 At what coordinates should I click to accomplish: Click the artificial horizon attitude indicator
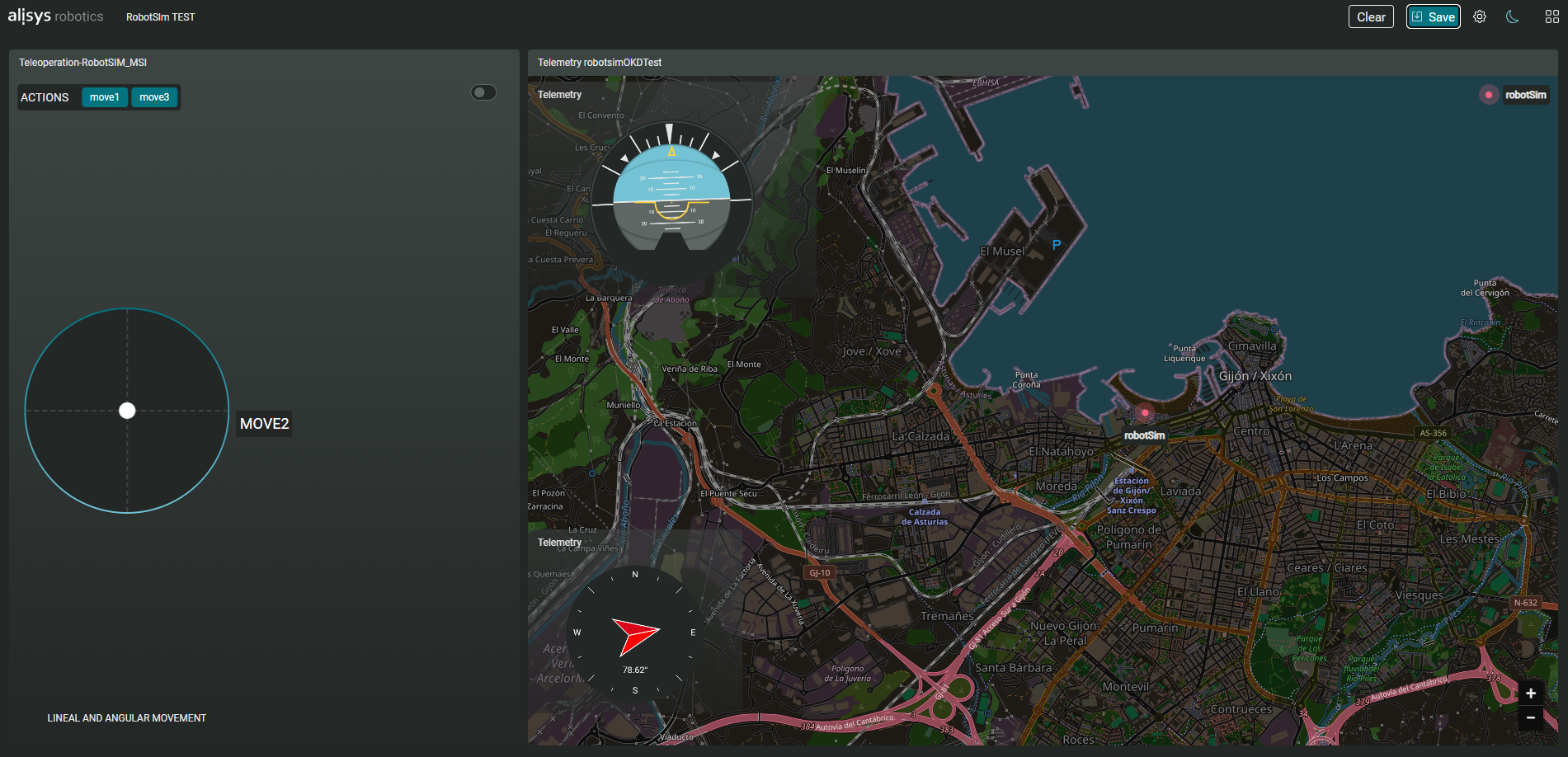point(671,199)
